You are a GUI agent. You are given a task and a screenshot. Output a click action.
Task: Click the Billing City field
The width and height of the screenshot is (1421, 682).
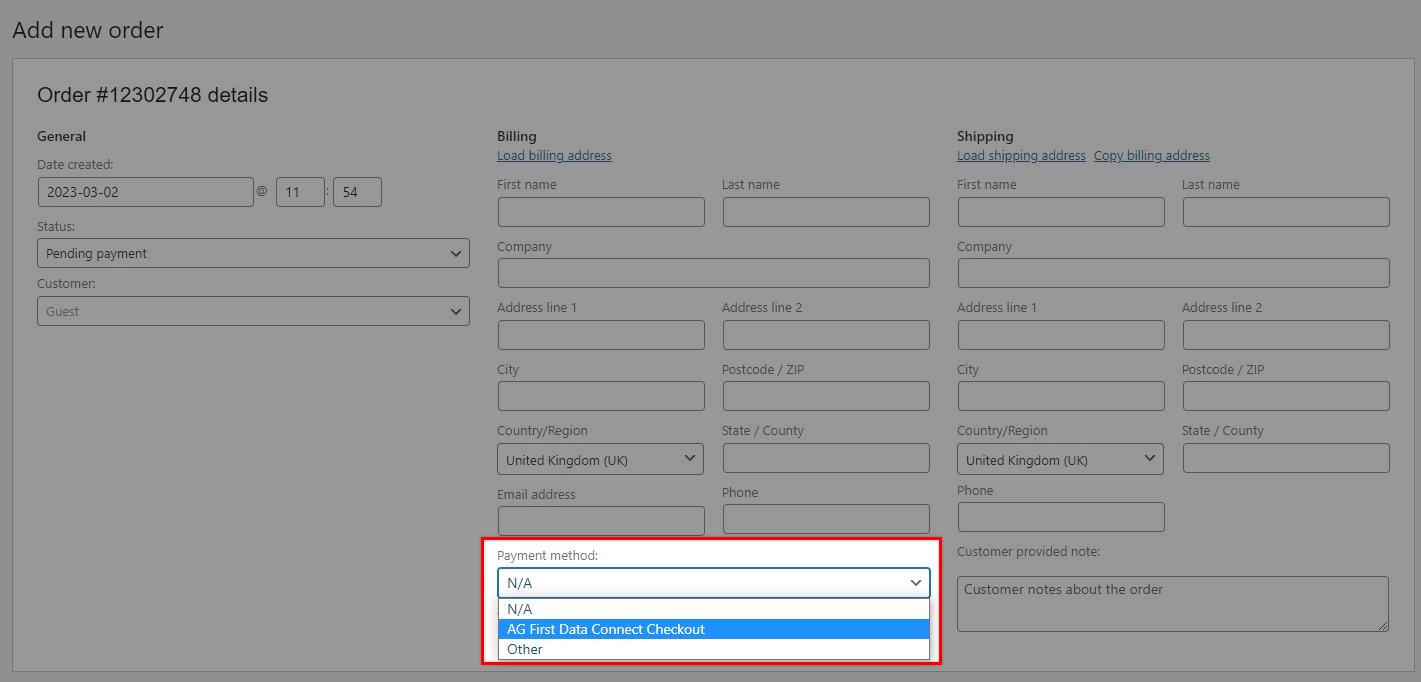tap(601, 396)
